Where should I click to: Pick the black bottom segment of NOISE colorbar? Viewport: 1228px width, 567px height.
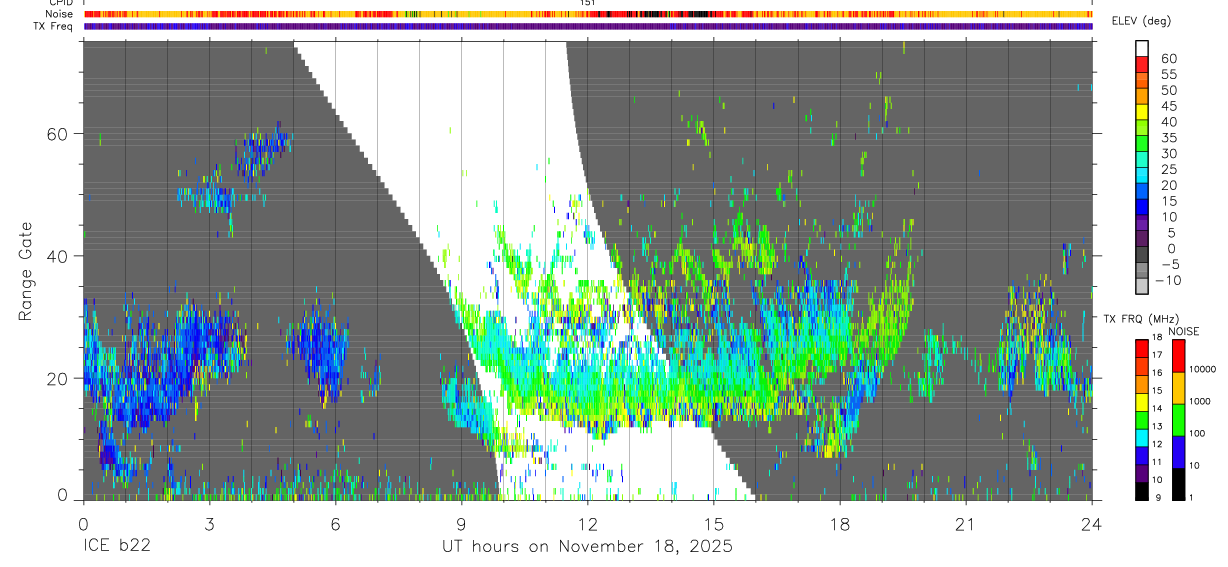1178,483
